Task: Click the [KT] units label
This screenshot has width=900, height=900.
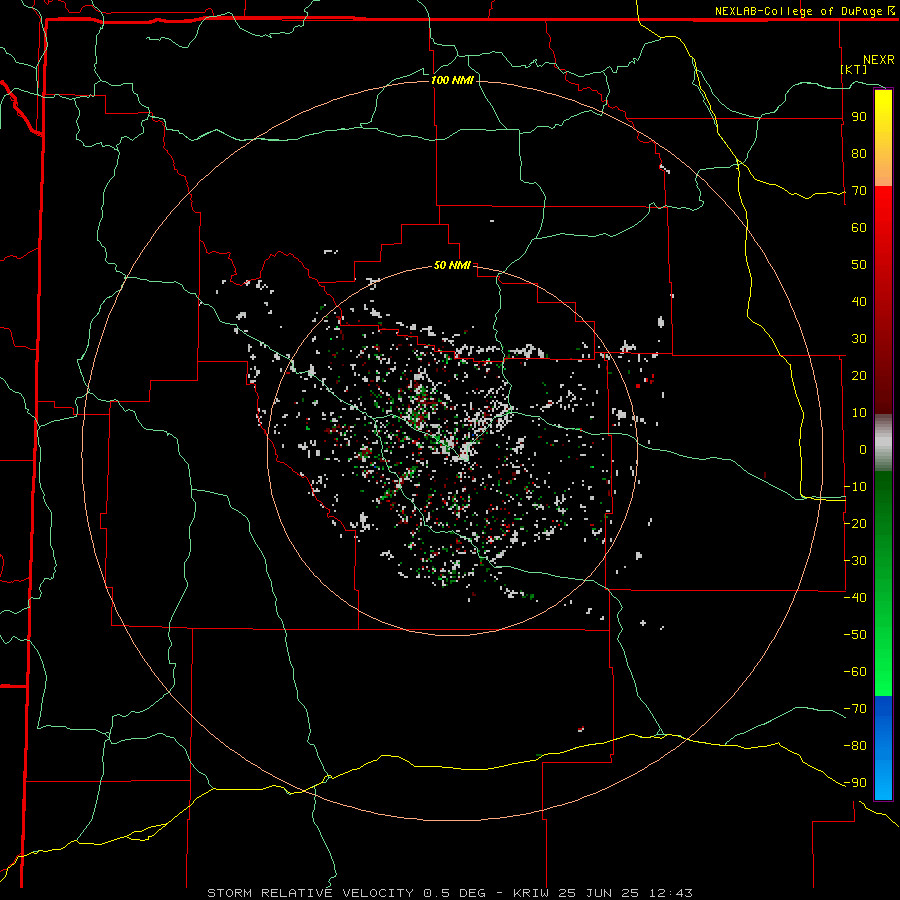Action: pyautogui.click(x=854, y=69)
